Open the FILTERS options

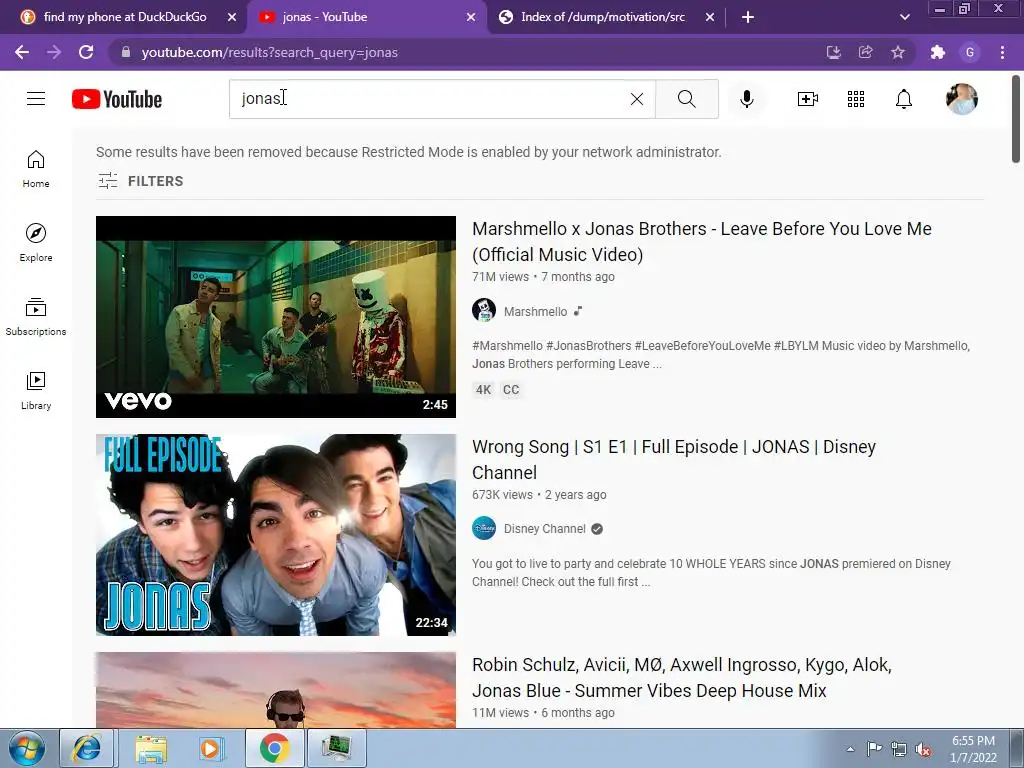click(140, 181)
